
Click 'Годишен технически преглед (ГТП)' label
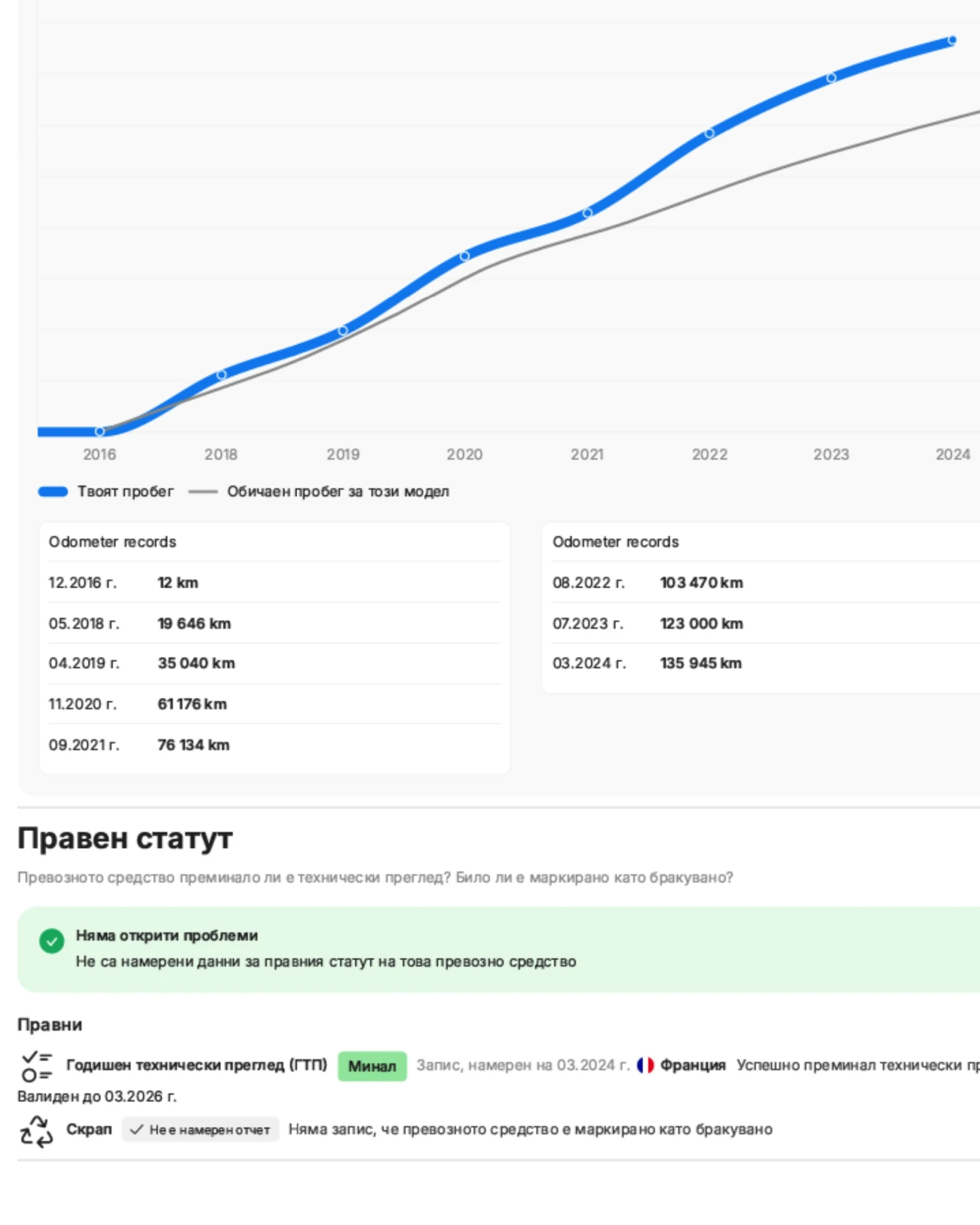click(x=197, y=1065)
